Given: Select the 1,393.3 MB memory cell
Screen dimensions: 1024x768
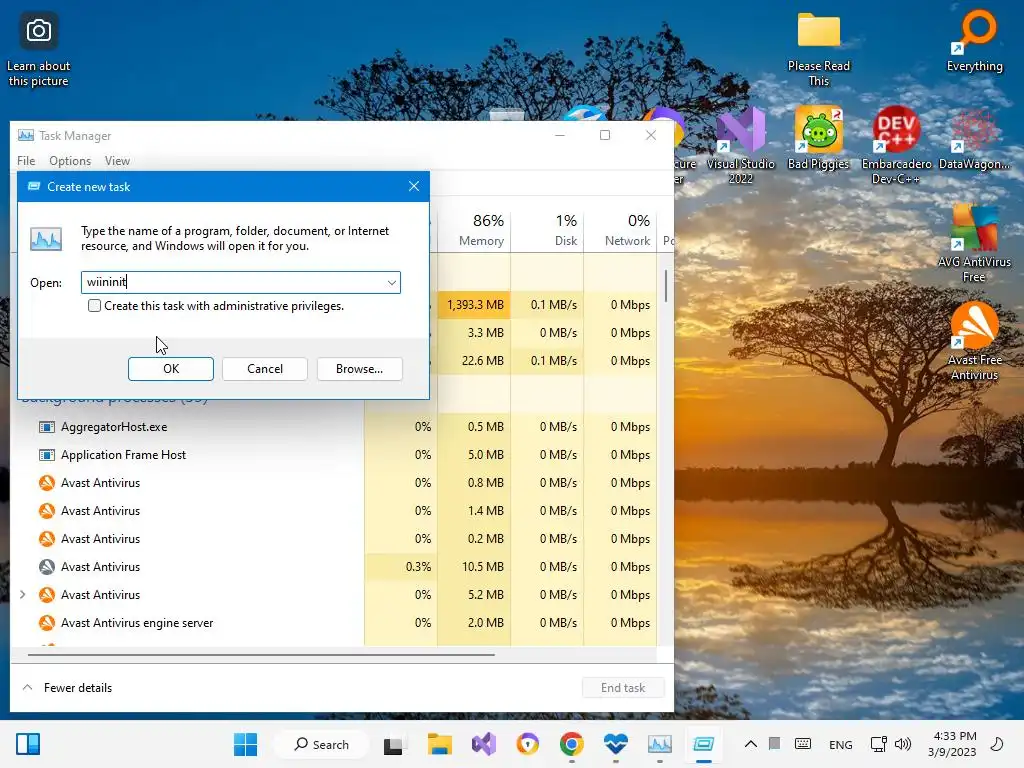Looking at the screenshot, I should pyautogui.click(x=475, y=305).
